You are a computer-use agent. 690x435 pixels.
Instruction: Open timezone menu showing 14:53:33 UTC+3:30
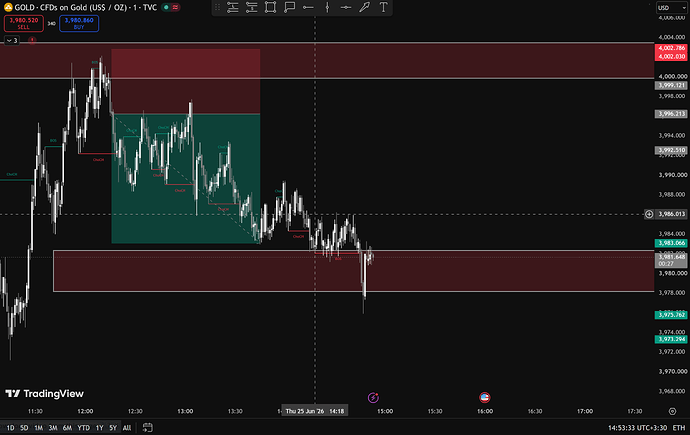click(637, 428)
